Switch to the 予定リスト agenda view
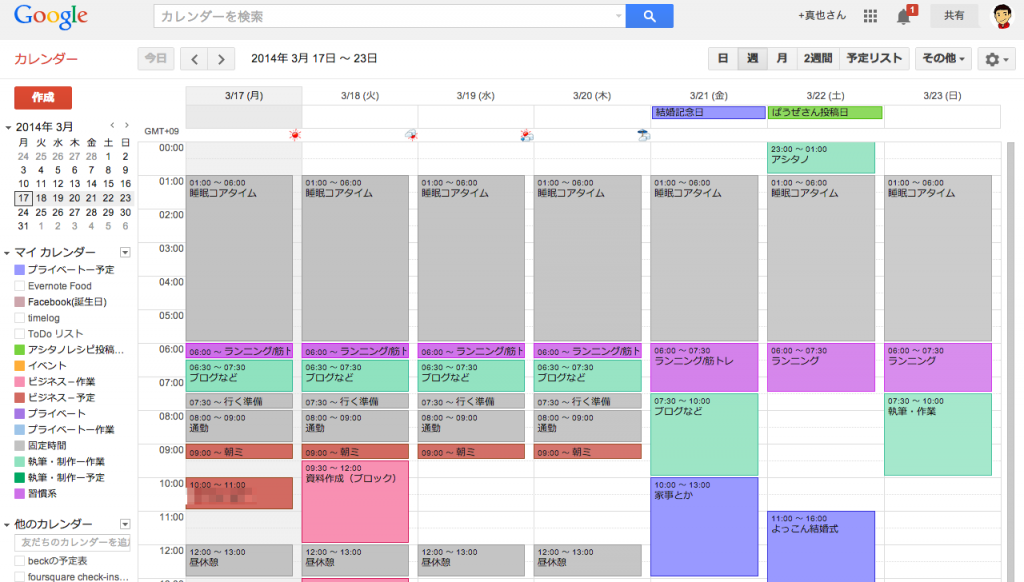Screen dimensions: 1024x582 click(873, 59)
